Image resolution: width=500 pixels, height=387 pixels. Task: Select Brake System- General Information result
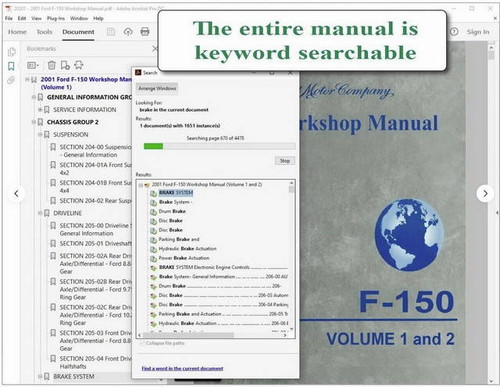click(x=223, y=277)
